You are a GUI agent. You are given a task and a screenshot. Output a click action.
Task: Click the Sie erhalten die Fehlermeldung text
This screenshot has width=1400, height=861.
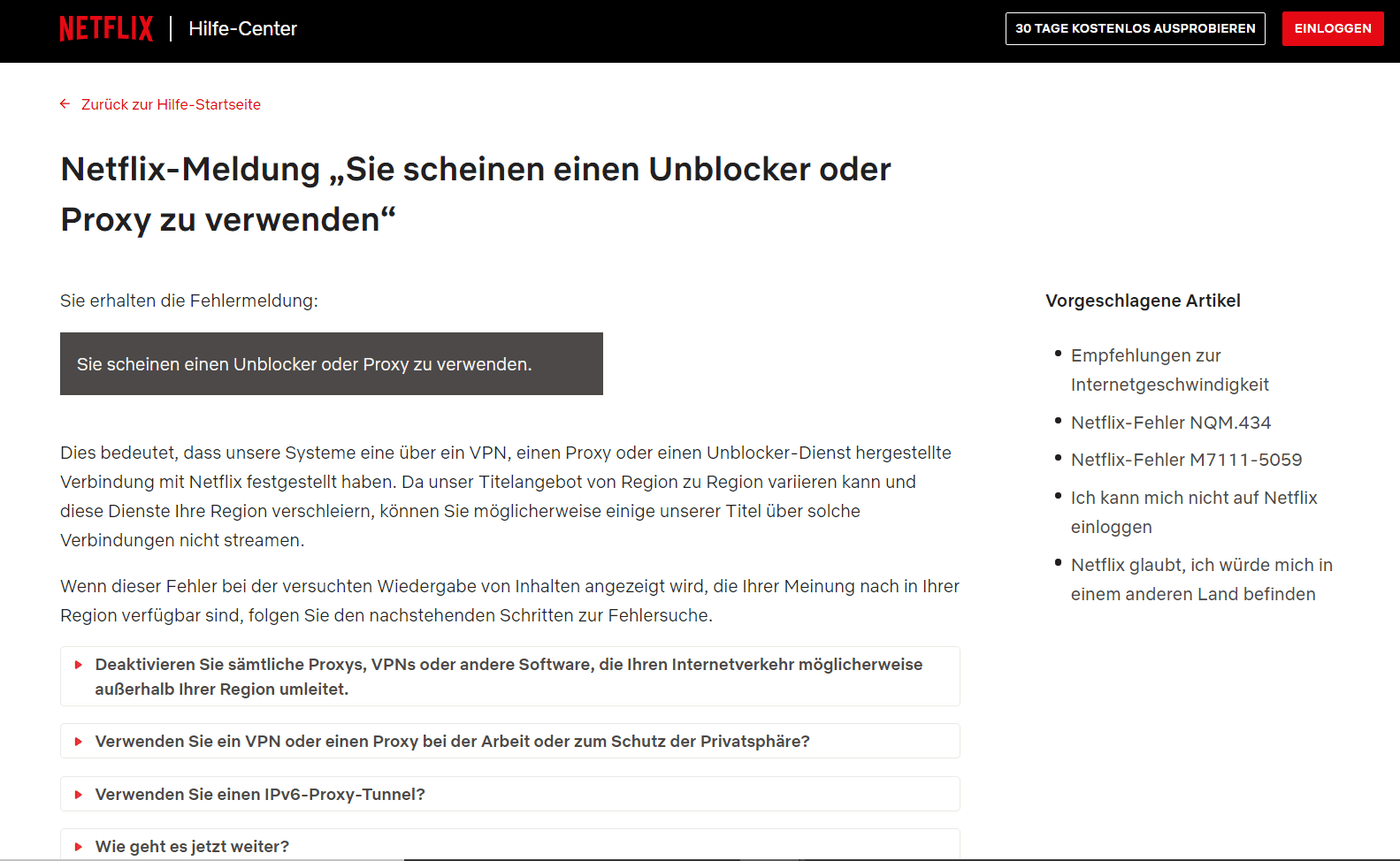pyautogui.click(x=189, y=300)
